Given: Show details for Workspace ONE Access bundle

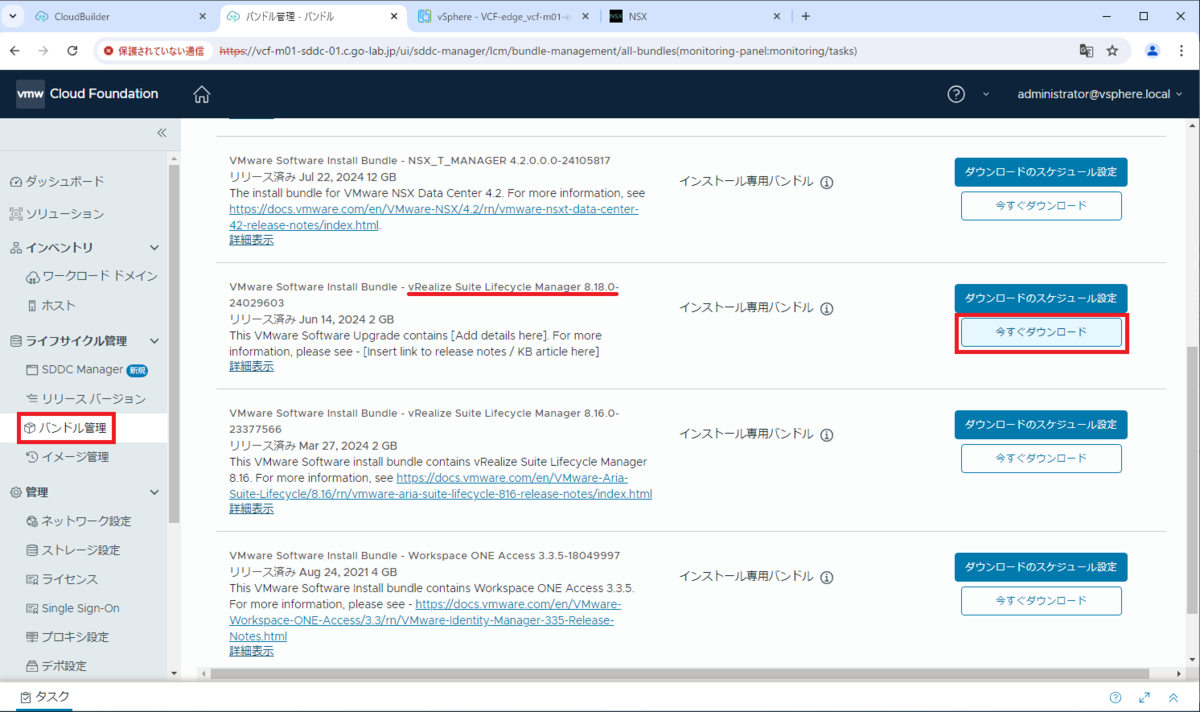Looking at the screenshot, I should click(251, 651).
